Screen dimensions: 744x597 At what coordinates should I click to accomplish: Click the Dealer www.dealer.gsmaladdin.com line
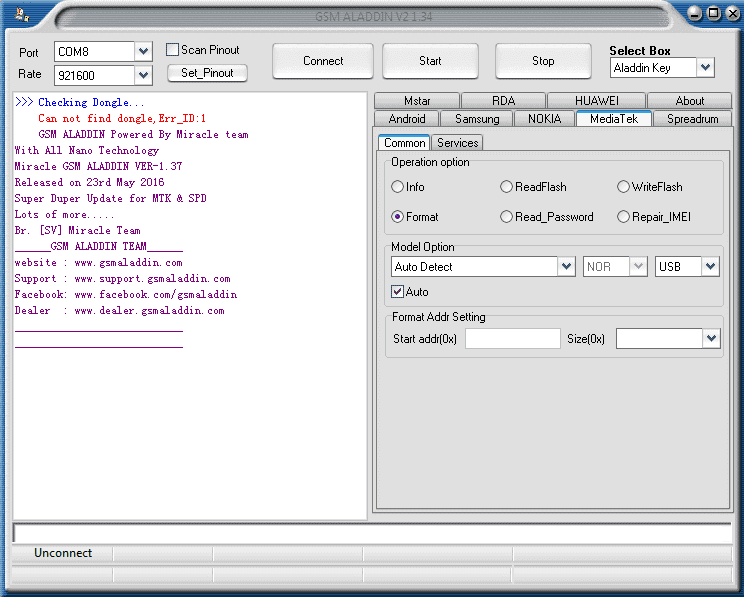coord(120,310)
